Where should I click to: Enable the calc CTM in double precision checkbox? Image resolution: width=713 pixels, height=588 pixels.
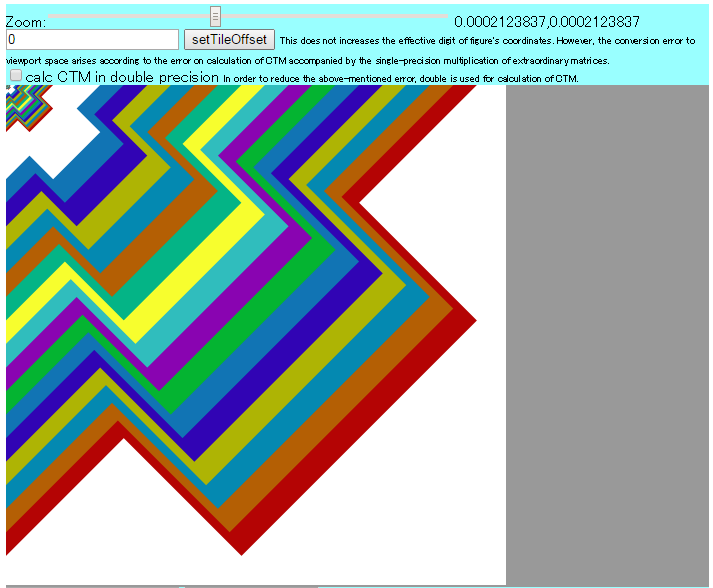pos(15,76)
